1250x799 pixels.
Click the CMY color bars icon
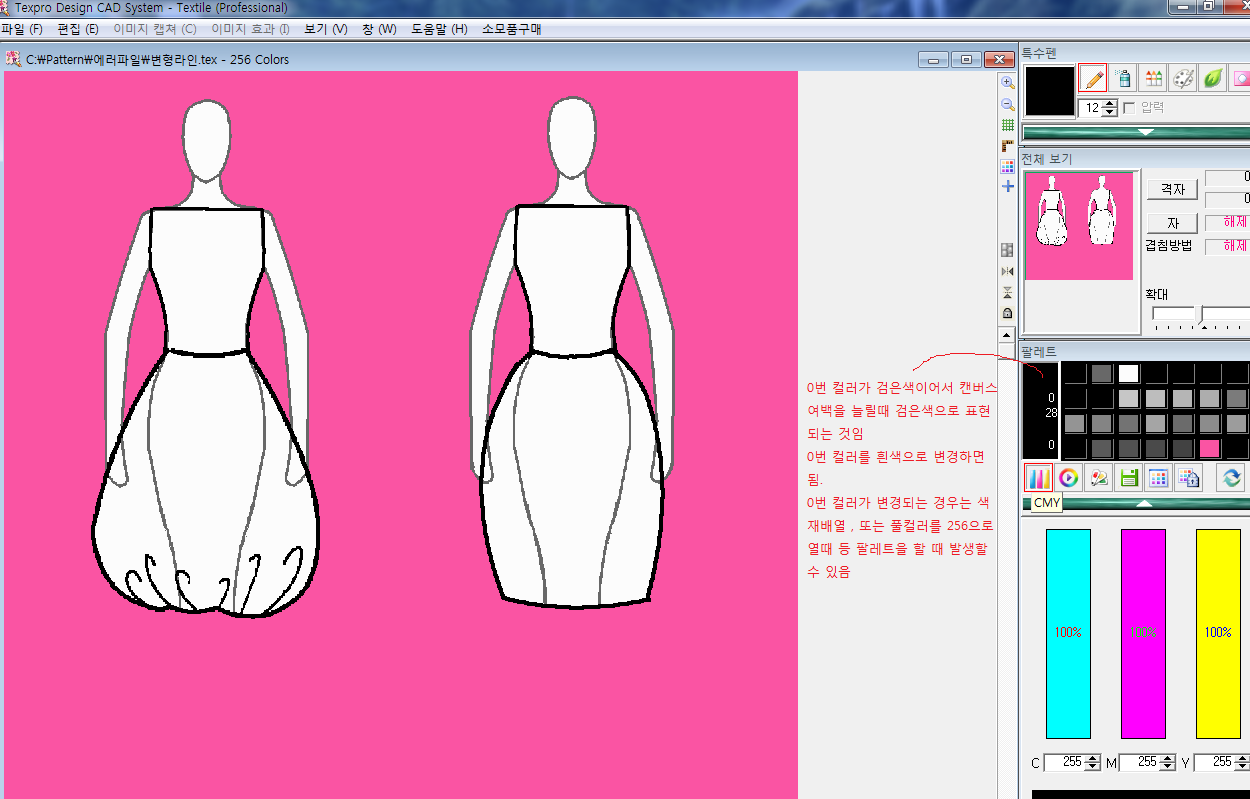[1039, 477]
